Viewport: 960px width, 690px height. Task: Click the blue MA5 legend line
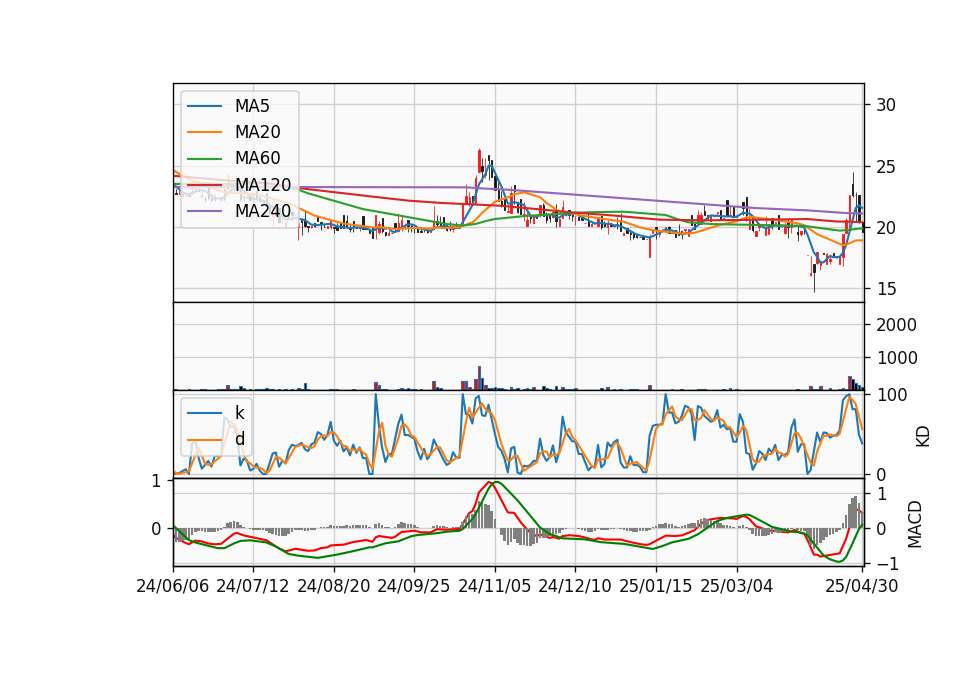(204, 107)
